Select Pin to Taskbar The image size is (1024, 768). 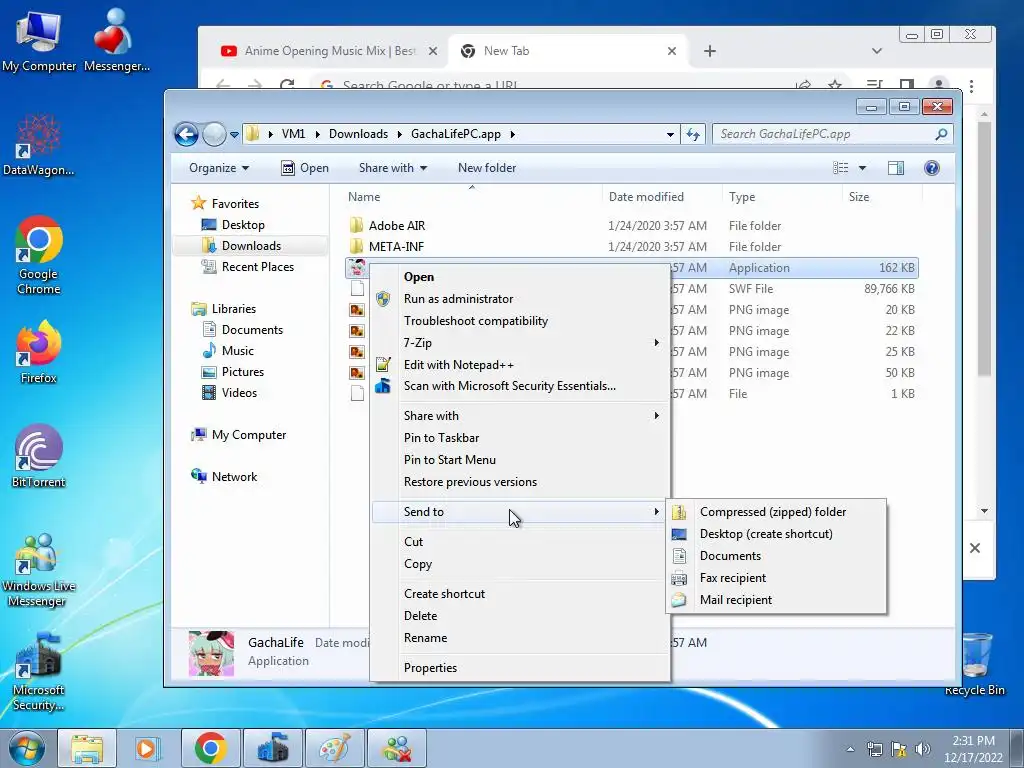520,438
